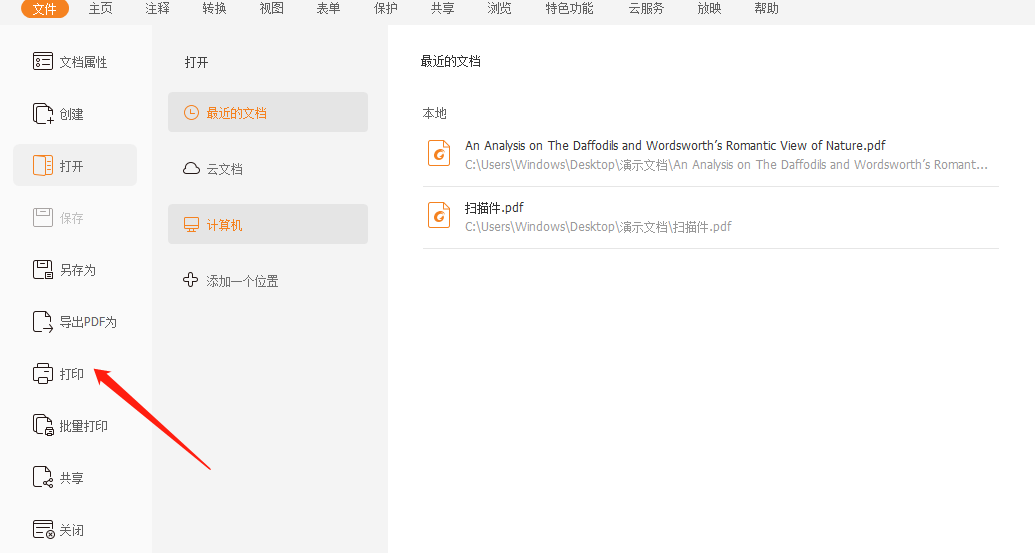Click the 导出PDF为 export icon
Screen dimensions: 1035x553
[x=43, y=322]
